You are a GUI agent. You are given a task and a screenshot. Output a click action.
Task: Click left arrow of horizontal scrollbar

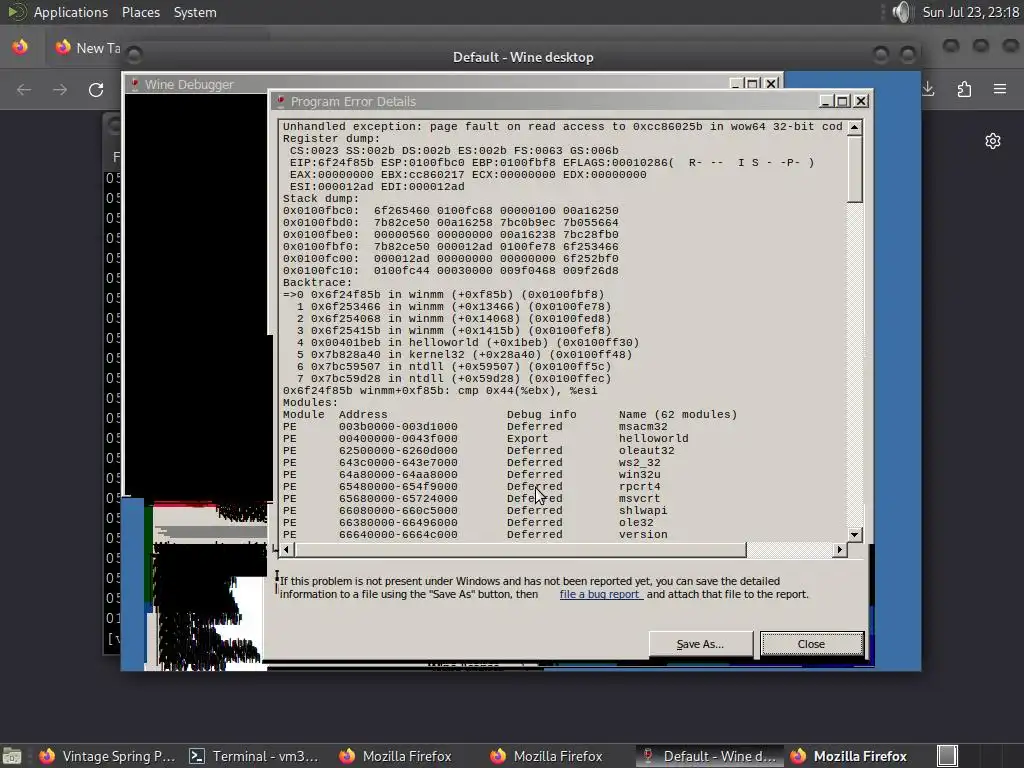(x=286, y=550)
